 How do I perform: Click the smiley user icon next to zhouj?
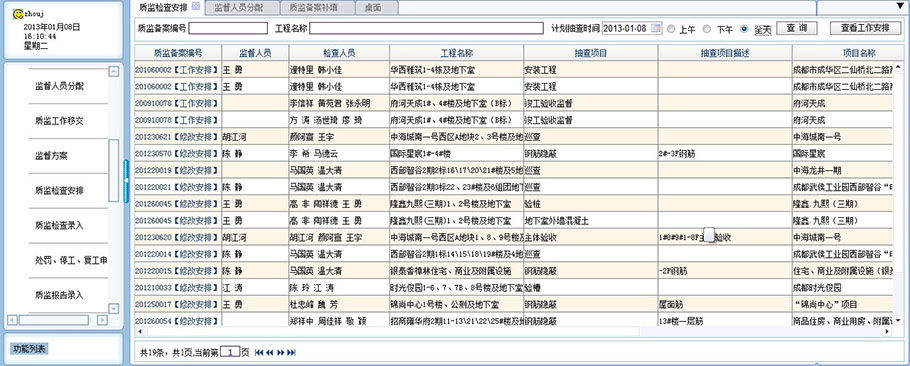point(18,14)
